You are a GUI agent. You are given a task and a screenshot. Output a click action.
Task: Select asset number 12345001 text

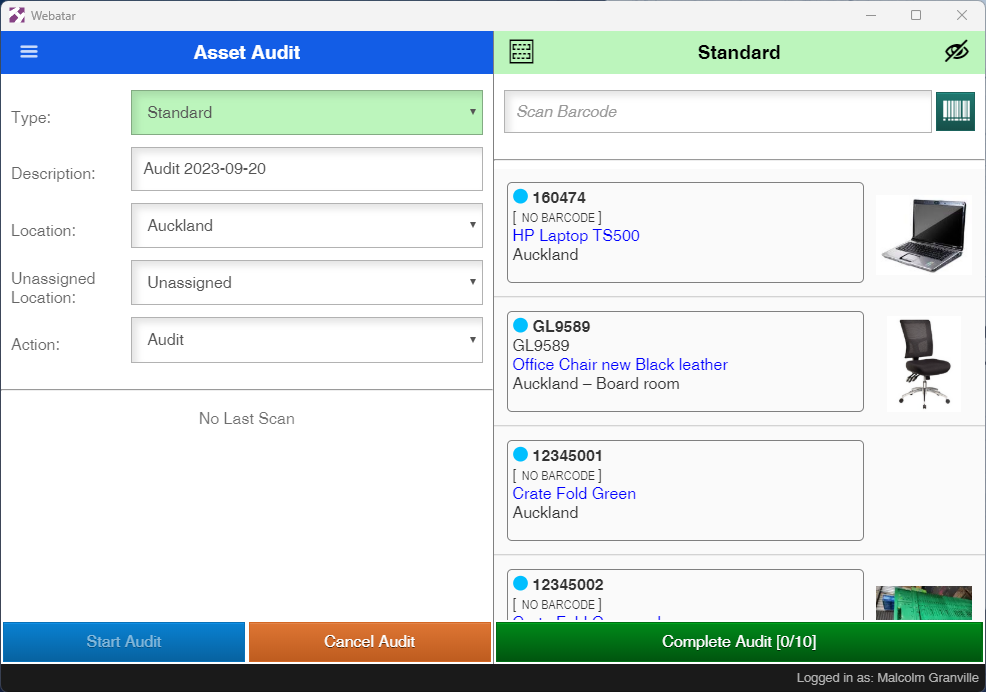pos(567,455)
